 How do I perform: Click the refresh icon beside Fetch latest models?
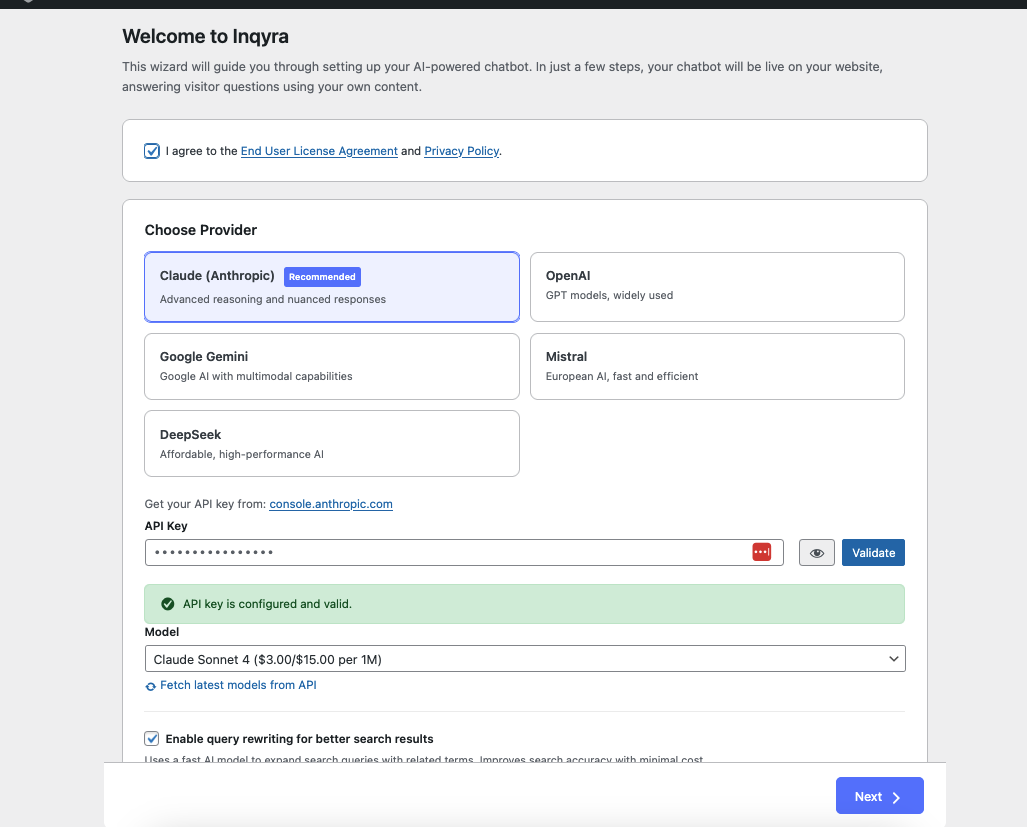(x=151, y=685)
